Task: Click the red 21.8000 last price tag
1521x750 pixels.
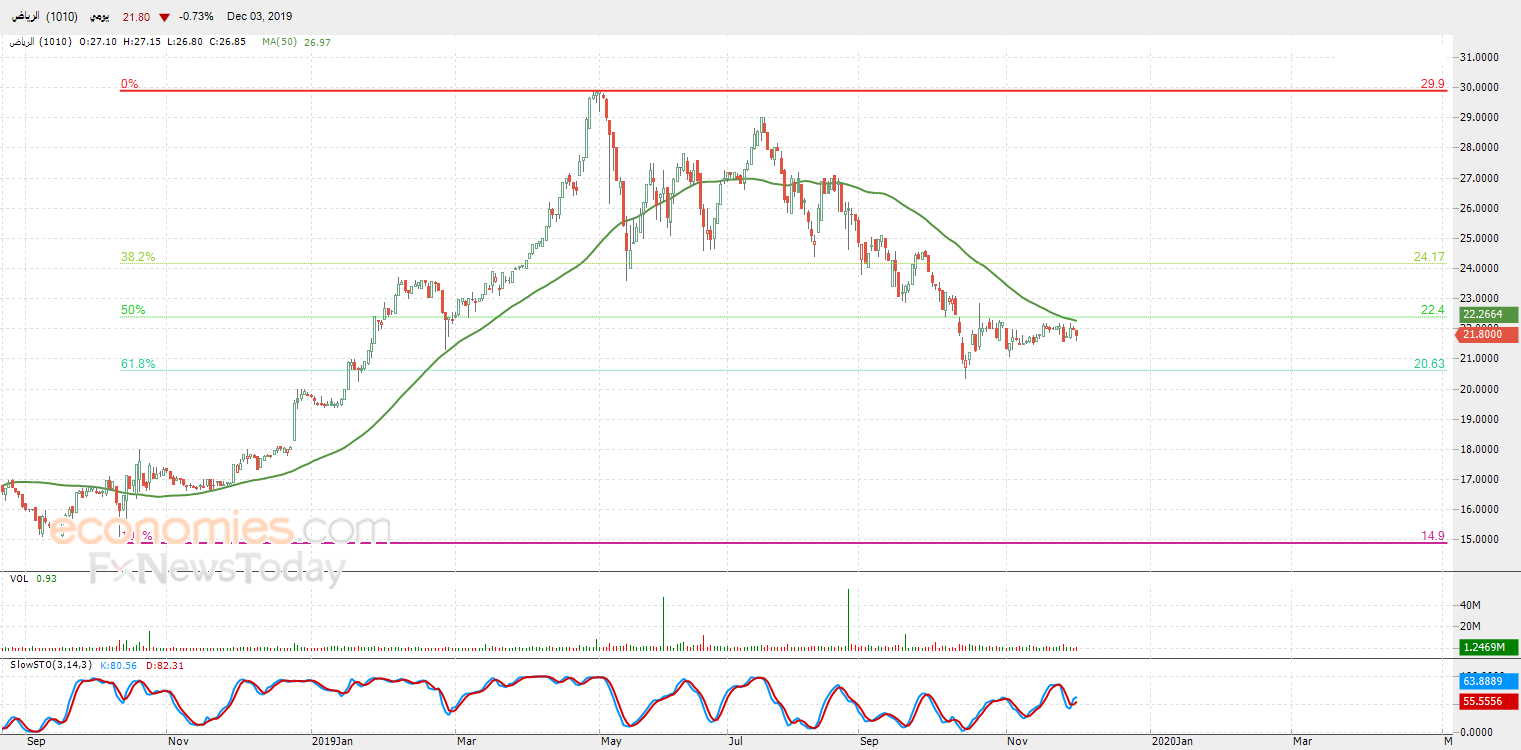Action: [1488, 334]
